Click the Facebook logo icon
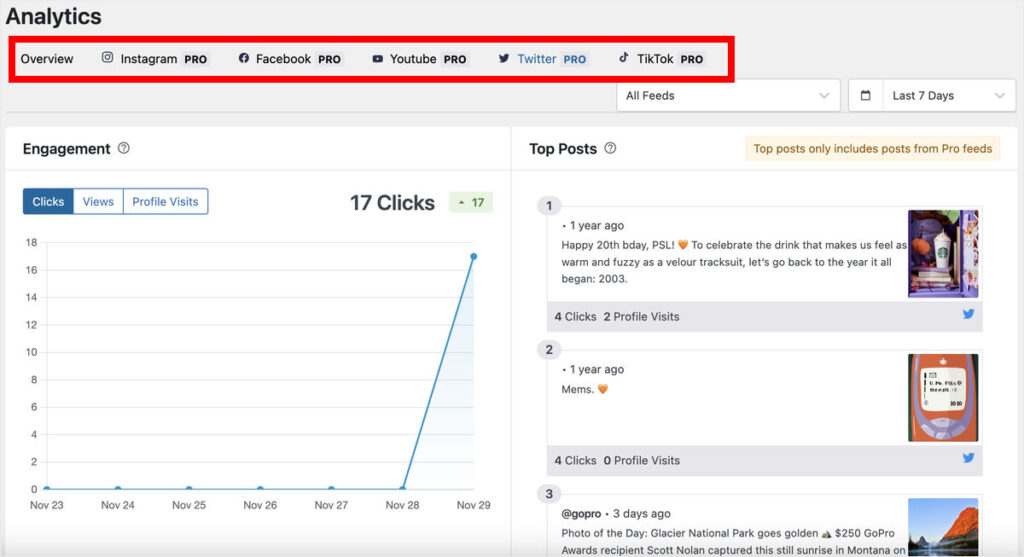 coord(244,58)
